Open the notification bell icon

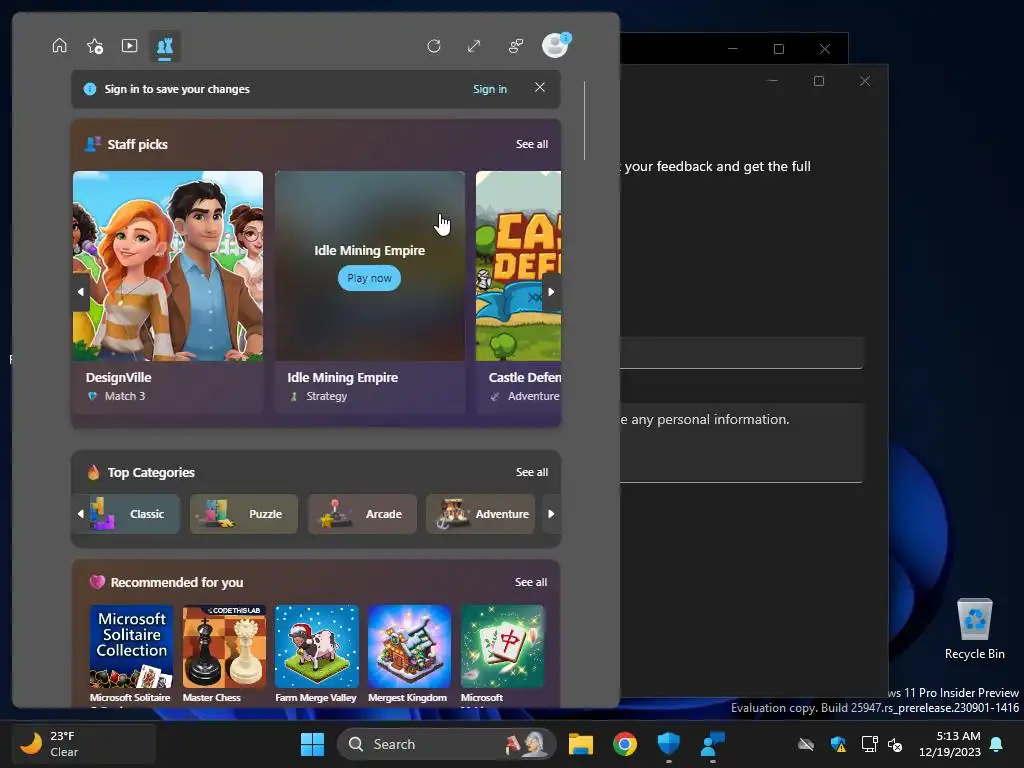pyautogui.click(x=997, y=744)
